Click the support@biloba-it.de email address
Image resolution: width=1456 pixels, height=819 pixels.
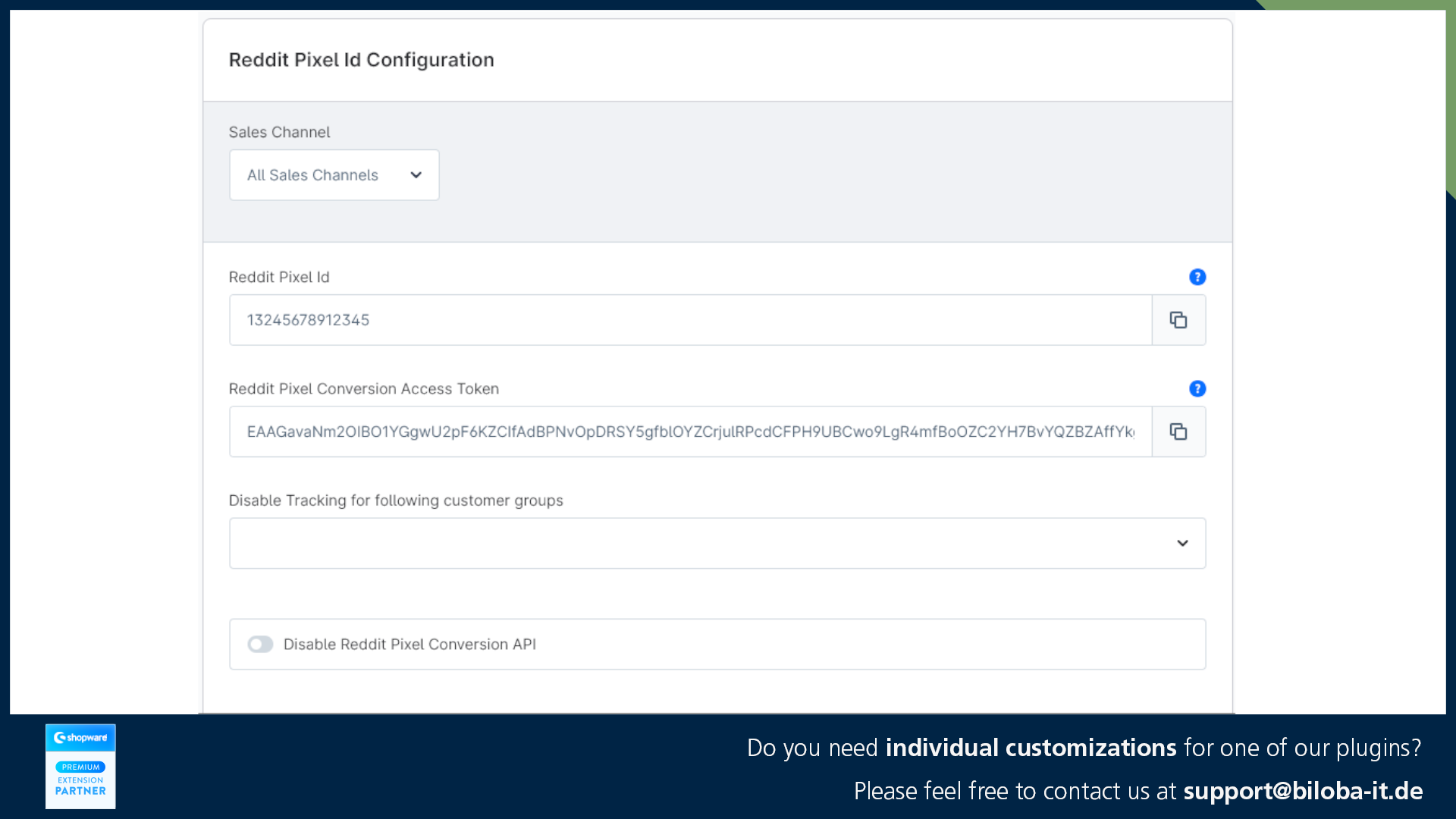click(1303, 791)
